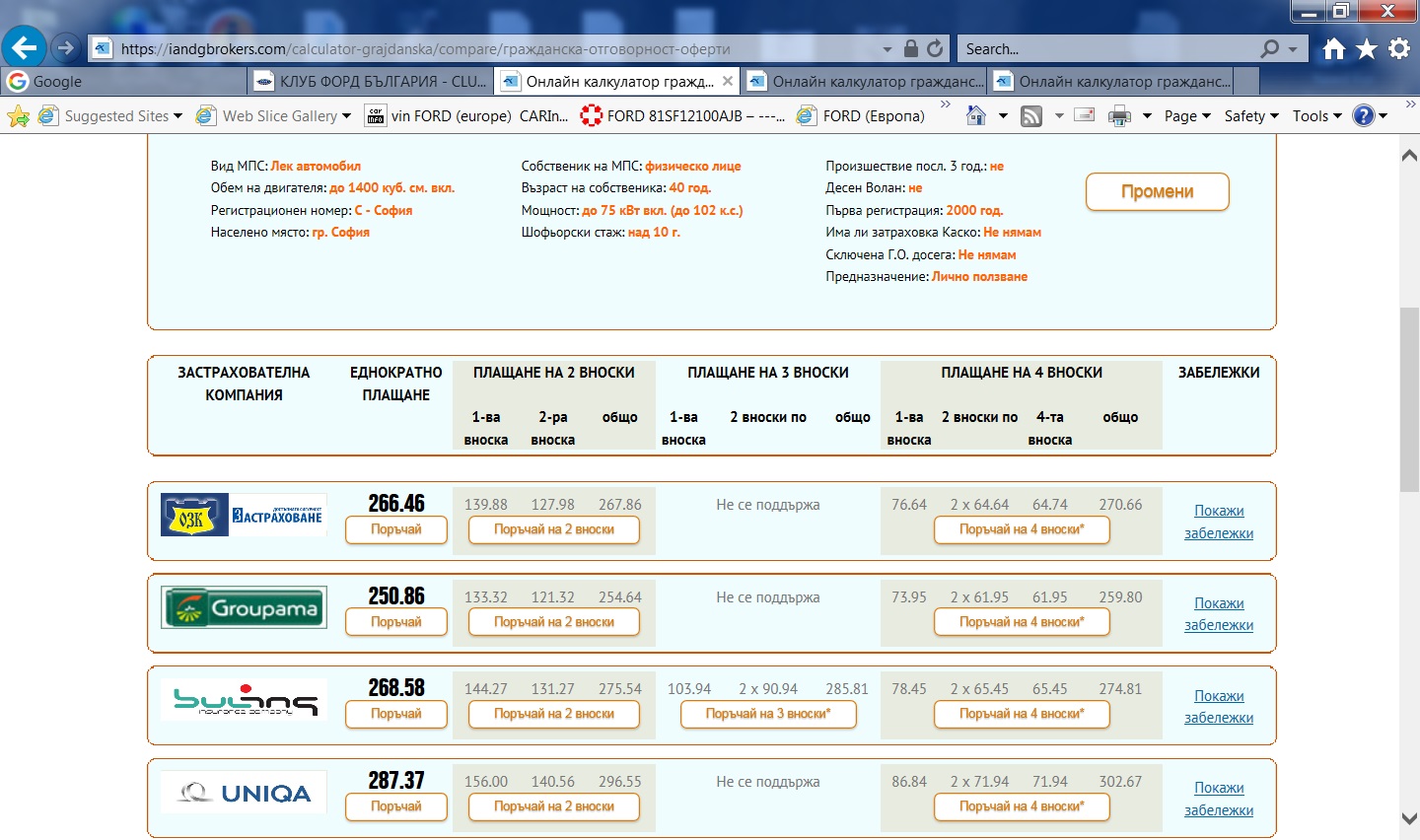
Task: Open the Home page icon
Action: tap(1333, 48)
